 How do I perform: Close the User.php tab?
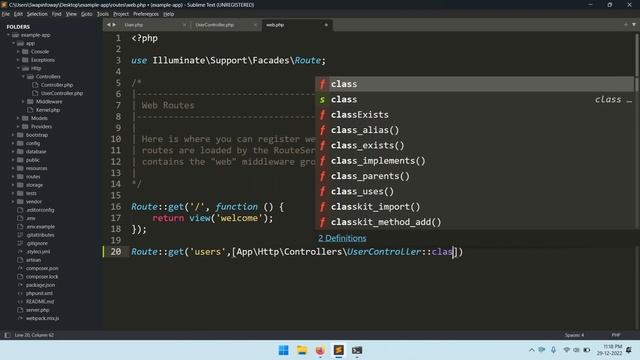184,25
